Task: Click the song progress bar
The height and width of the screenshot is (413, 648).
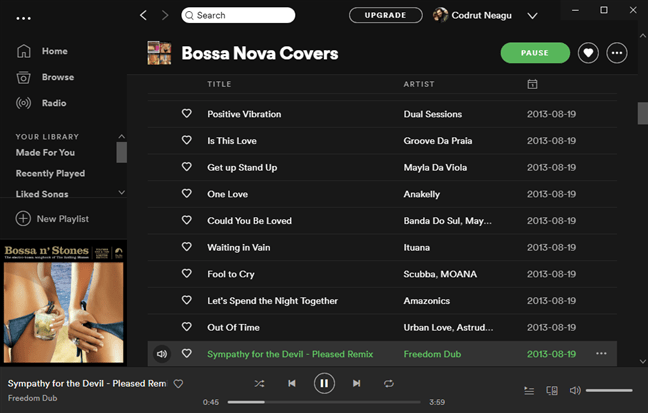Action: tap(324, 402)
